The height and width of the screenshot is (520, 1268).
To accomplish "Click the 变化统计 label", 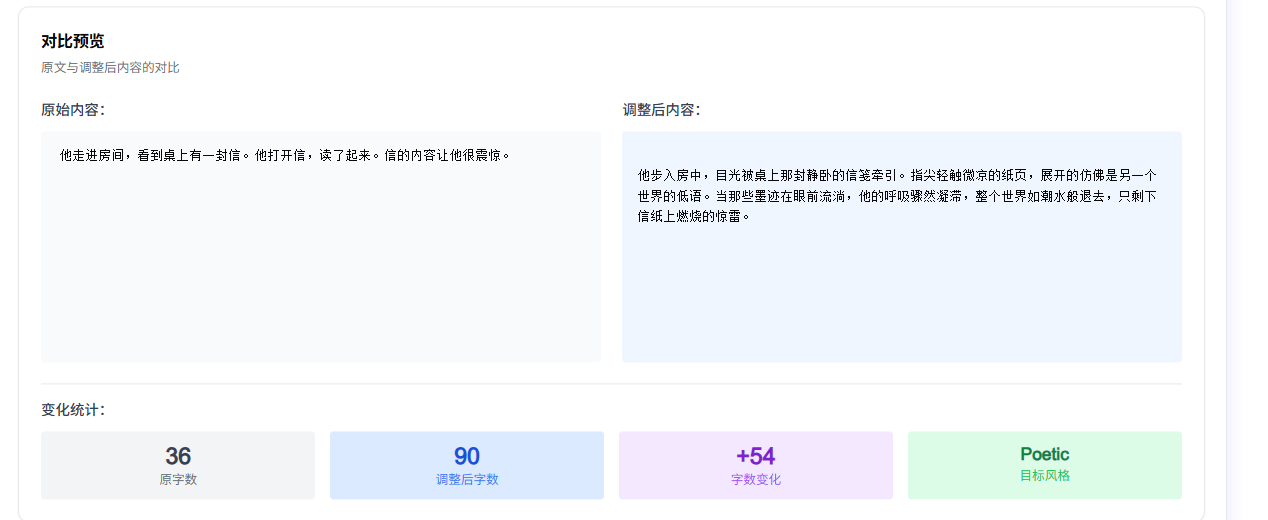I will pos(73,410).
